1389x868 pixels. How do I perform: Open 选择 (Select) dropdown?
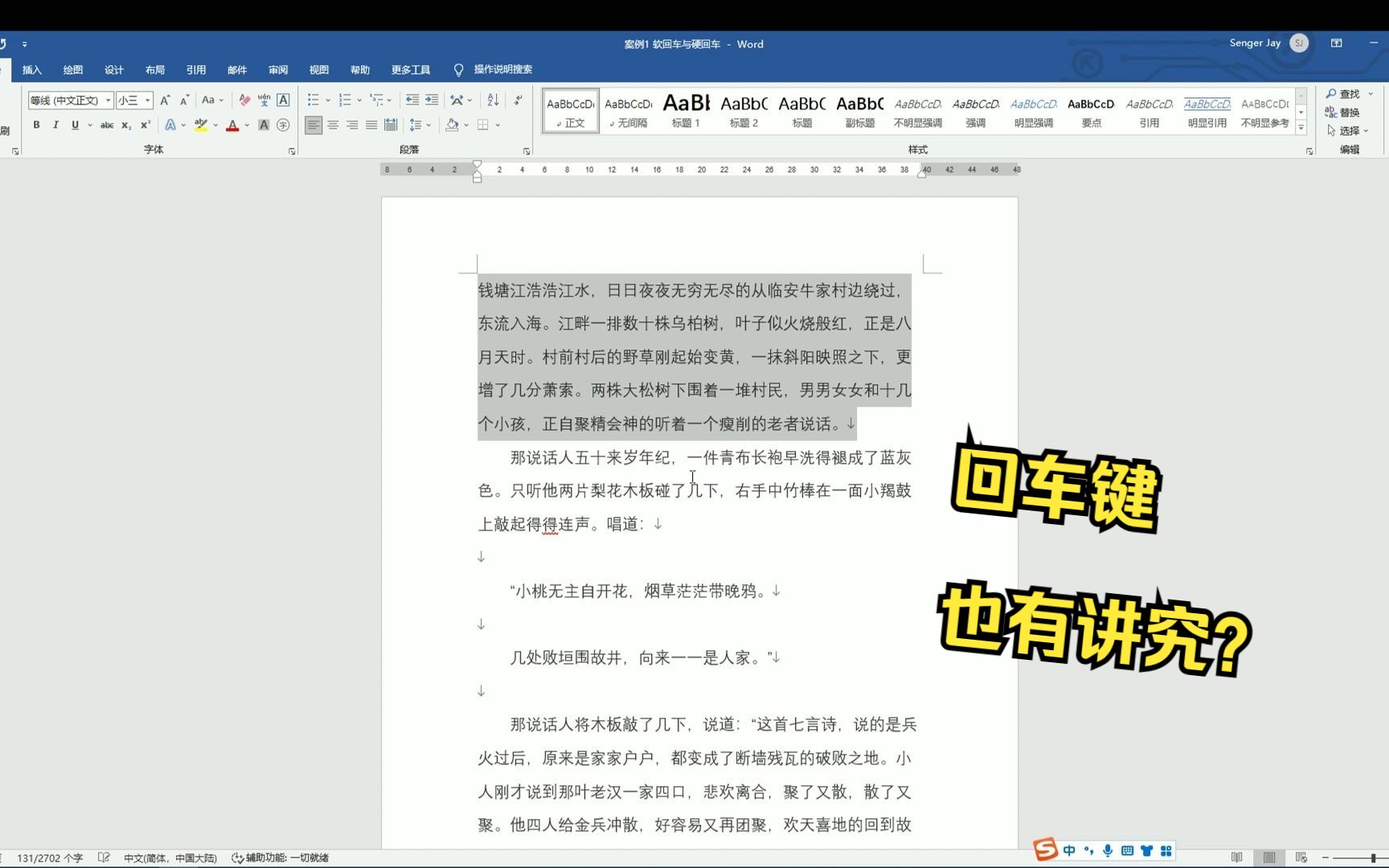click(x=1347, y=130)
